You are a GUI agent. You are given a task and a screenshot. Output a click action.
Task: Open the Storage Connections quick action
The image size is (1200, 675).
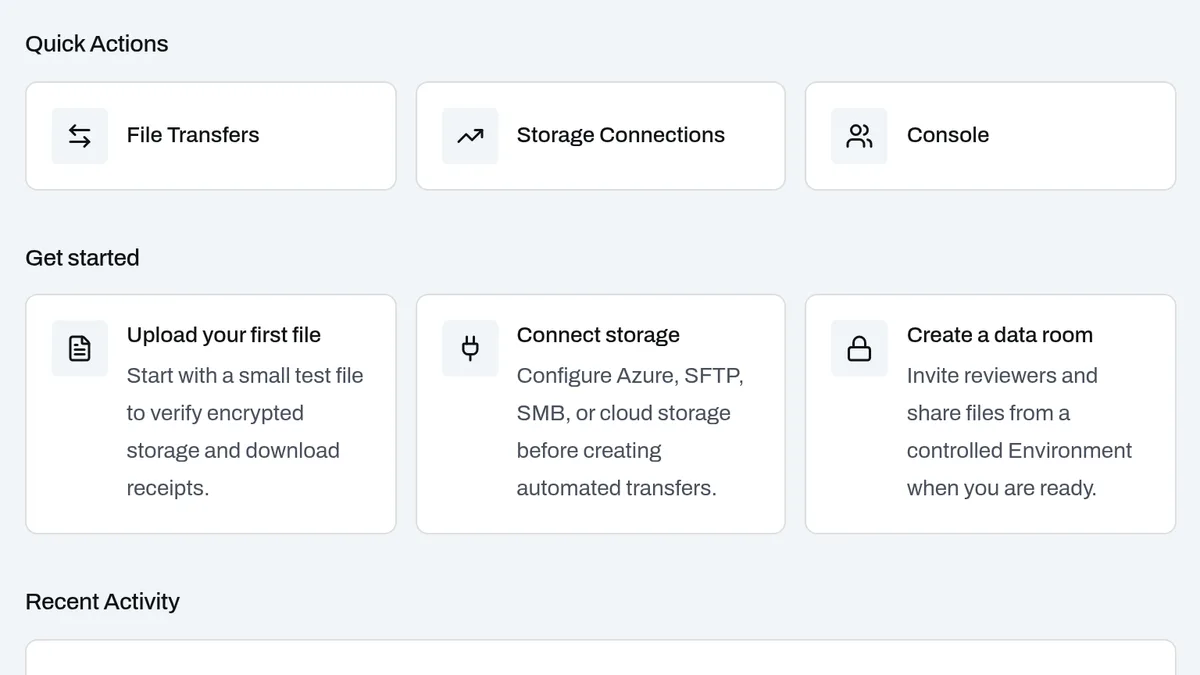(600, 136)
